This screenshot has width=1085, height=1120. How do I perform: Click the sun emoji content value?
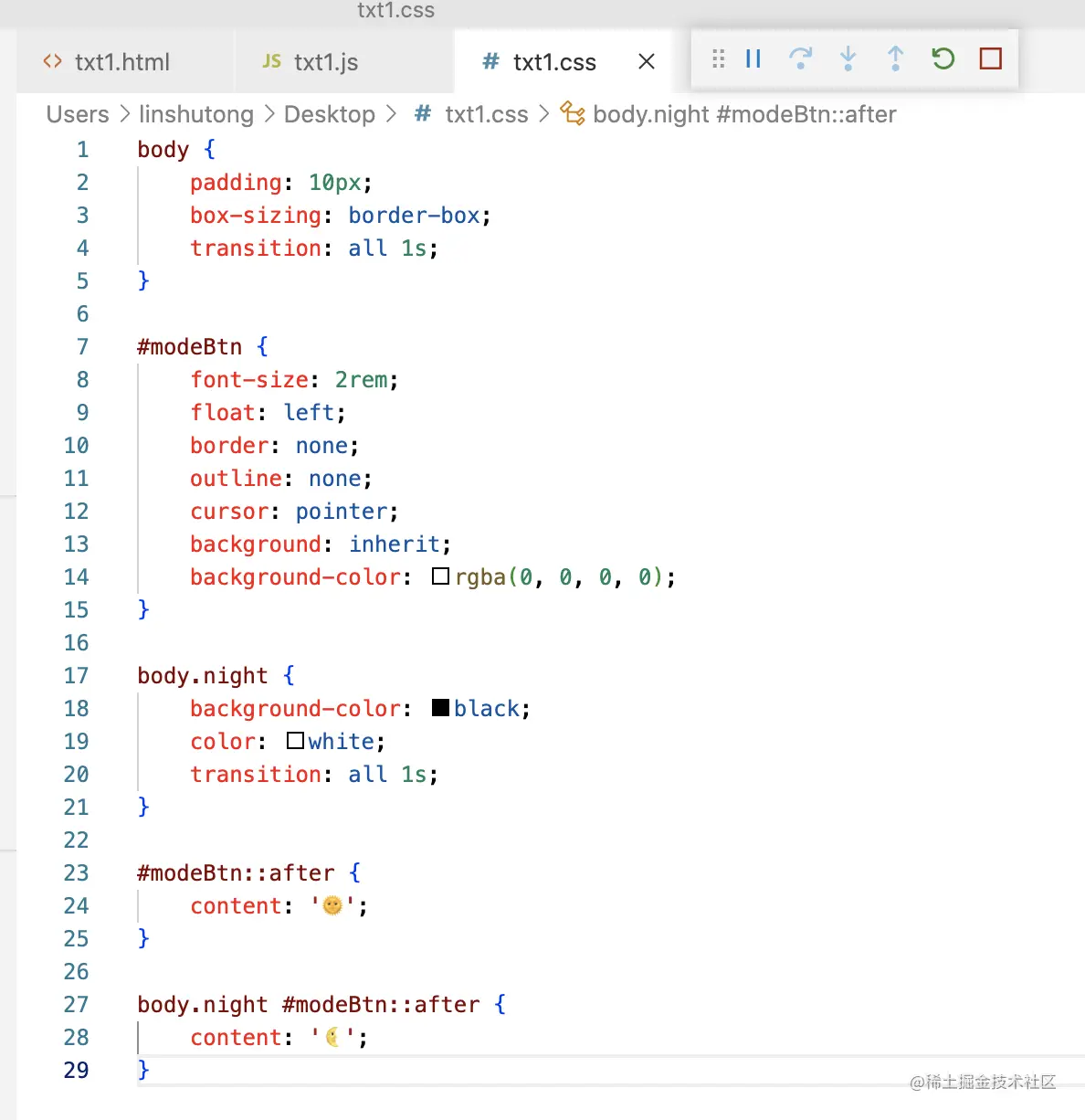point(333,905)
